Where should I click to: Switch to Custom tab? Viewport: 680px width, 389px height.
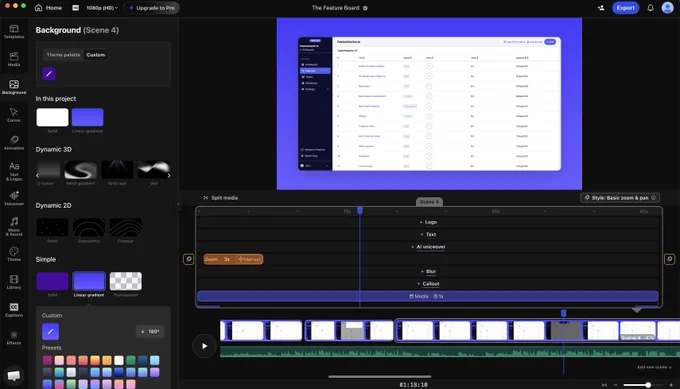click(x=96, y=55)
